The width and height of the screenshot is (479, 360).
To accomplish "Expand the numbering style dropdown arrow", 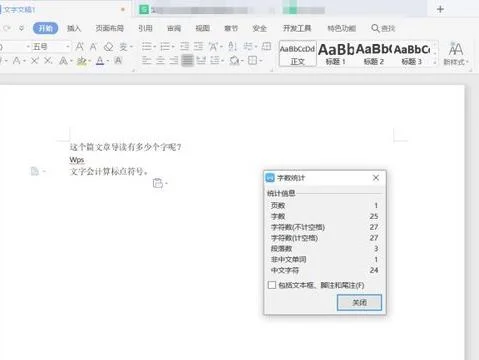I will pyautogui.click(x=173, y=47).
